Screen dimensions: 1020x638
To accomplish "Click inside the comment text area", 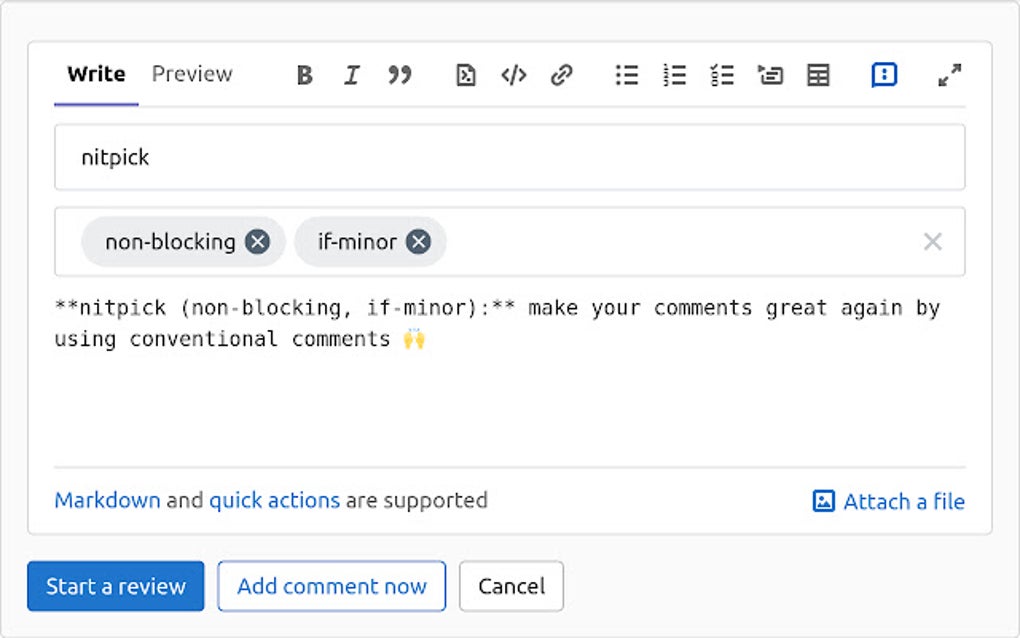I will [x=500, y=390].
